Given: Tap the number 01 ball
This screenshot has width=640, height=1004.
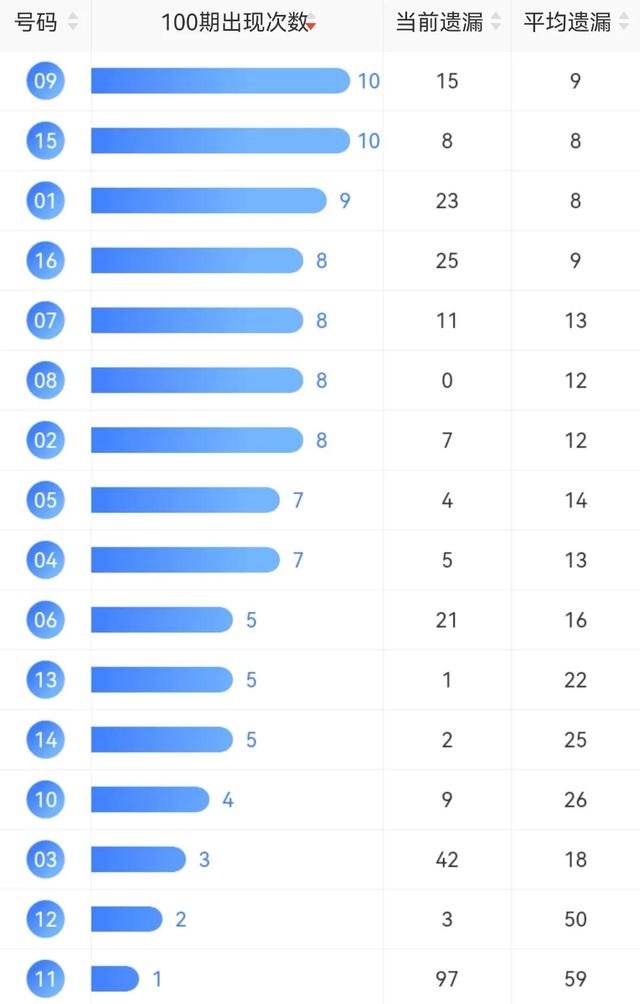Looking at the screenshot, I should click(x=45, y=200).
